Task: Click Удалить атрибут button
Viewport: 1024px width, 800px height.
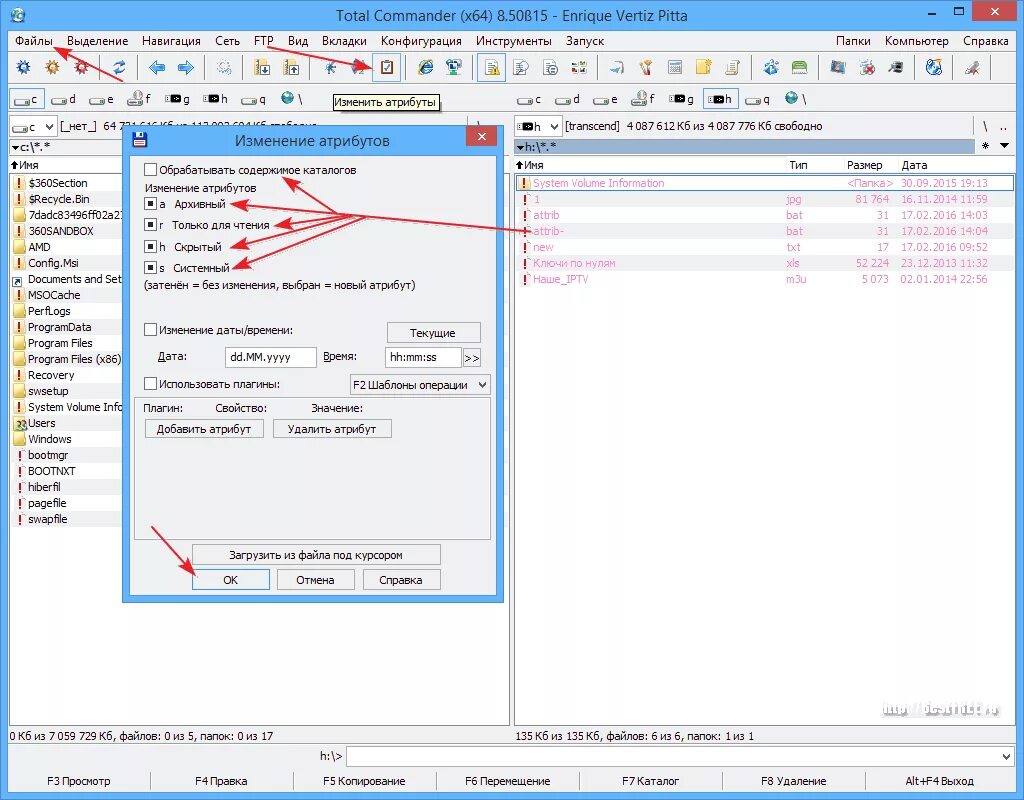Action: point(332,429)
